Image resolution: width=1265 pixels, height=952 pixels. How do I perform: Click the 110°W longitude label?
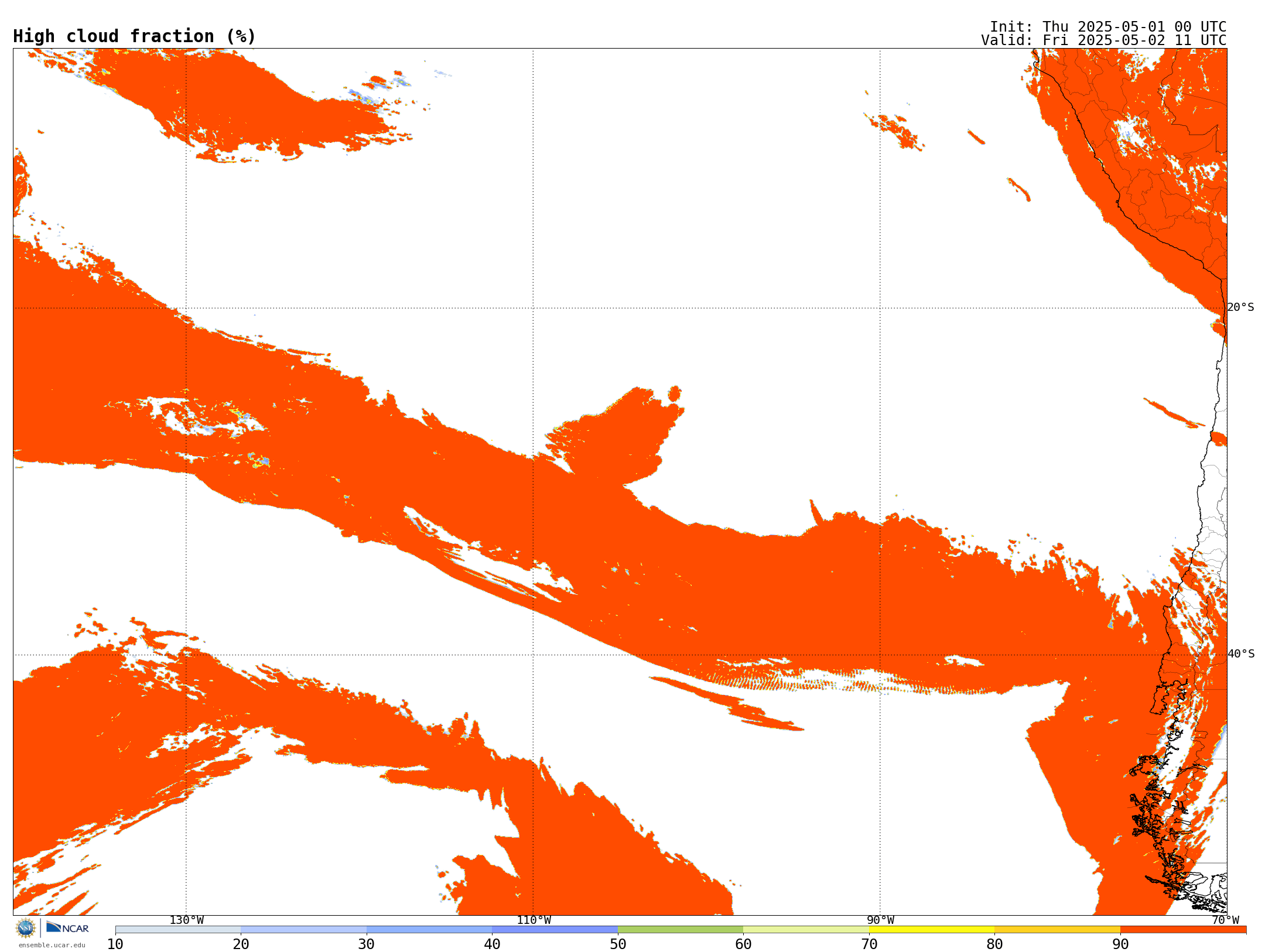(x=534, y=920)
